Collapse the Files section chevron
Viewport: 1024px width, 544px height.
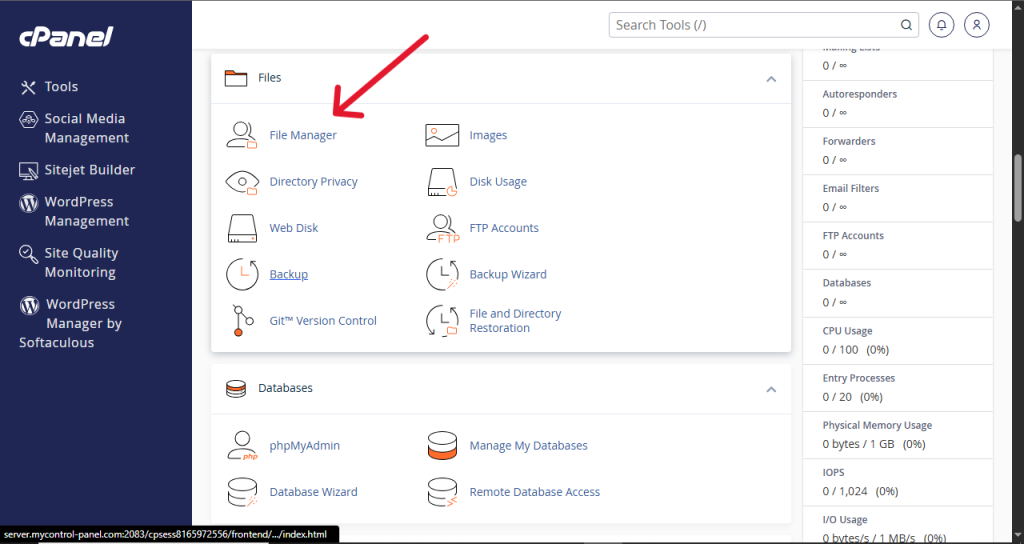pyautogui.click(x=771, y=79)
